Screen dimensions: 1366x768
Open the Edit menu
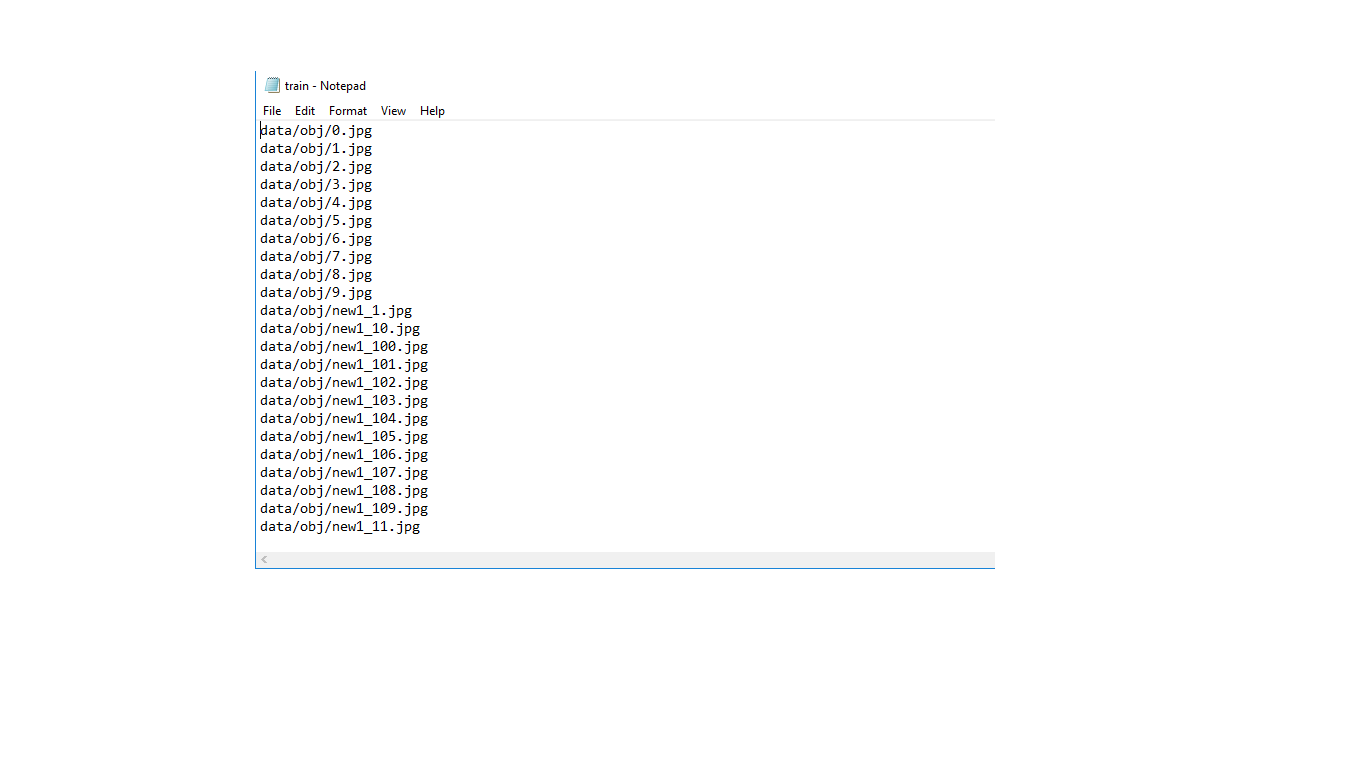305,111
